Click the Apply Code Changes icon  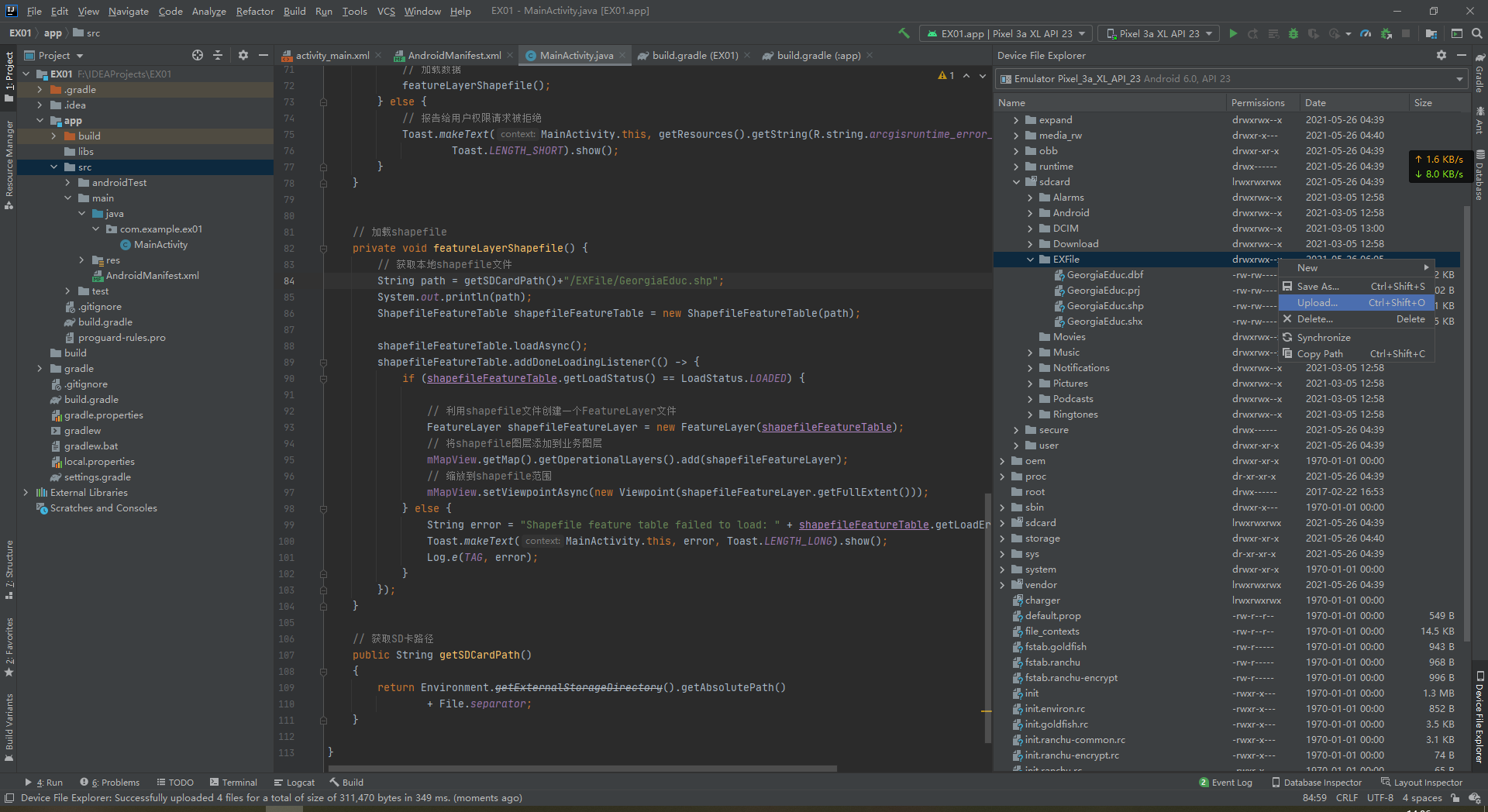click(1273, 33)
